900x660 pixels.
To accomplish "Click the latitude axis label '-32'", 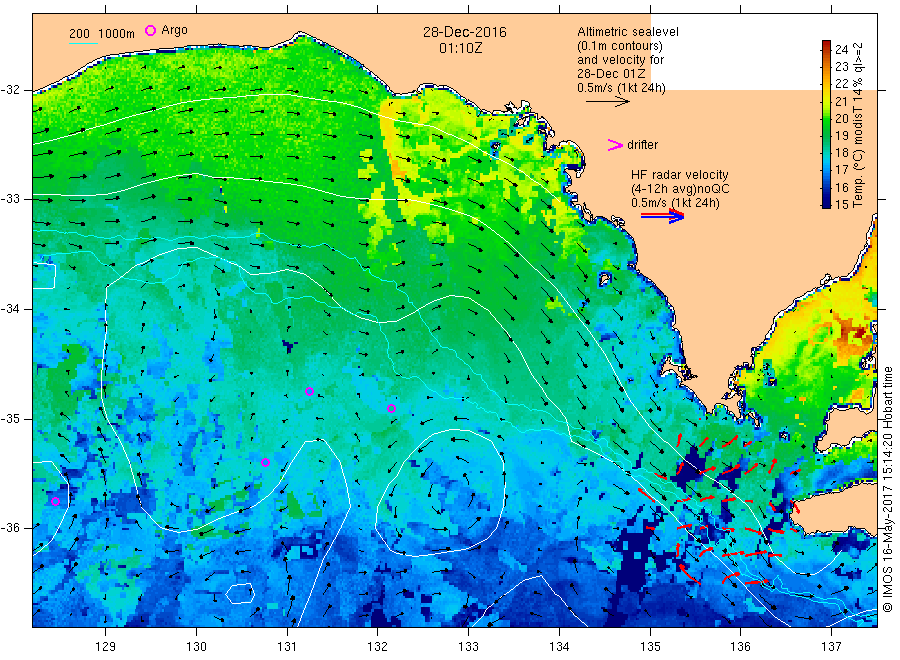I will [10, 90].
